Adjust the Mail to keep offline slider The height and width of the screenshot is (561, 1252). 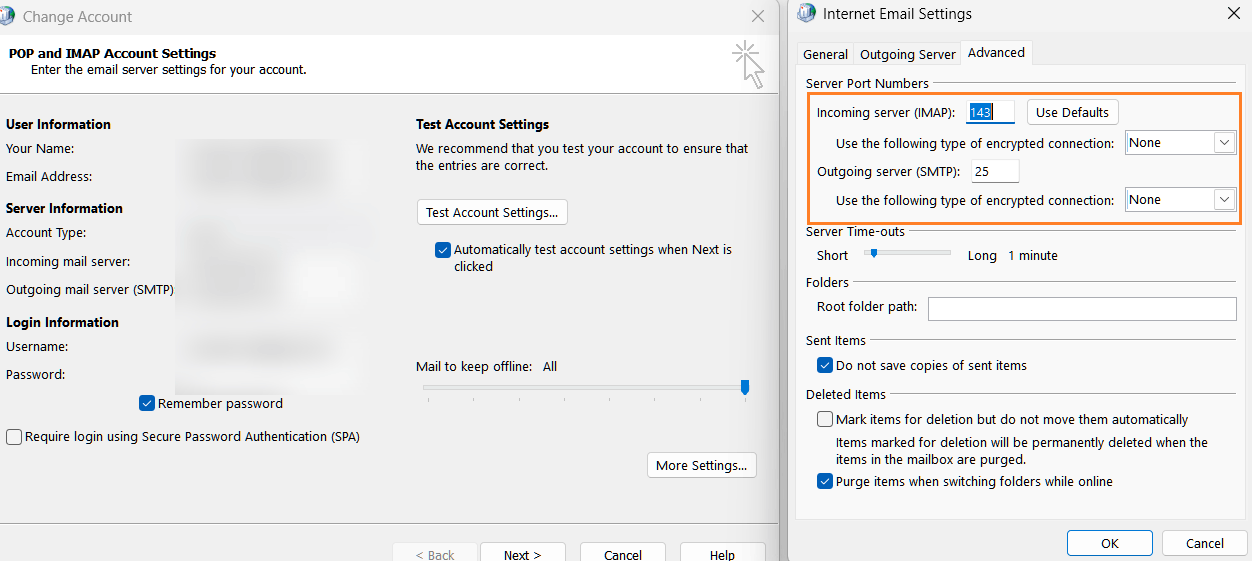(744, 387)
